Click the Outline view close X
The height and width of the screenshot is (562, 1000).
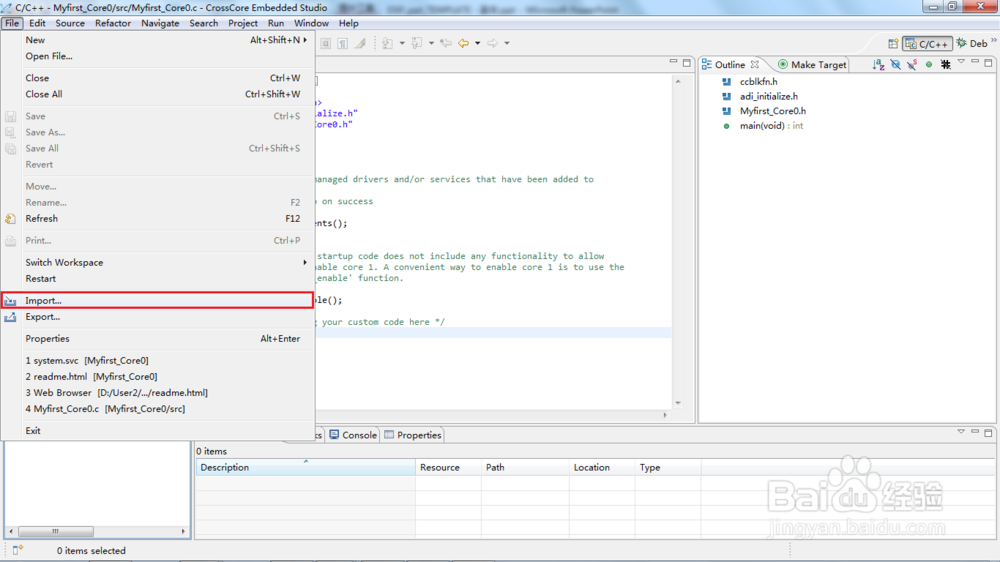[x=754, y=64]
